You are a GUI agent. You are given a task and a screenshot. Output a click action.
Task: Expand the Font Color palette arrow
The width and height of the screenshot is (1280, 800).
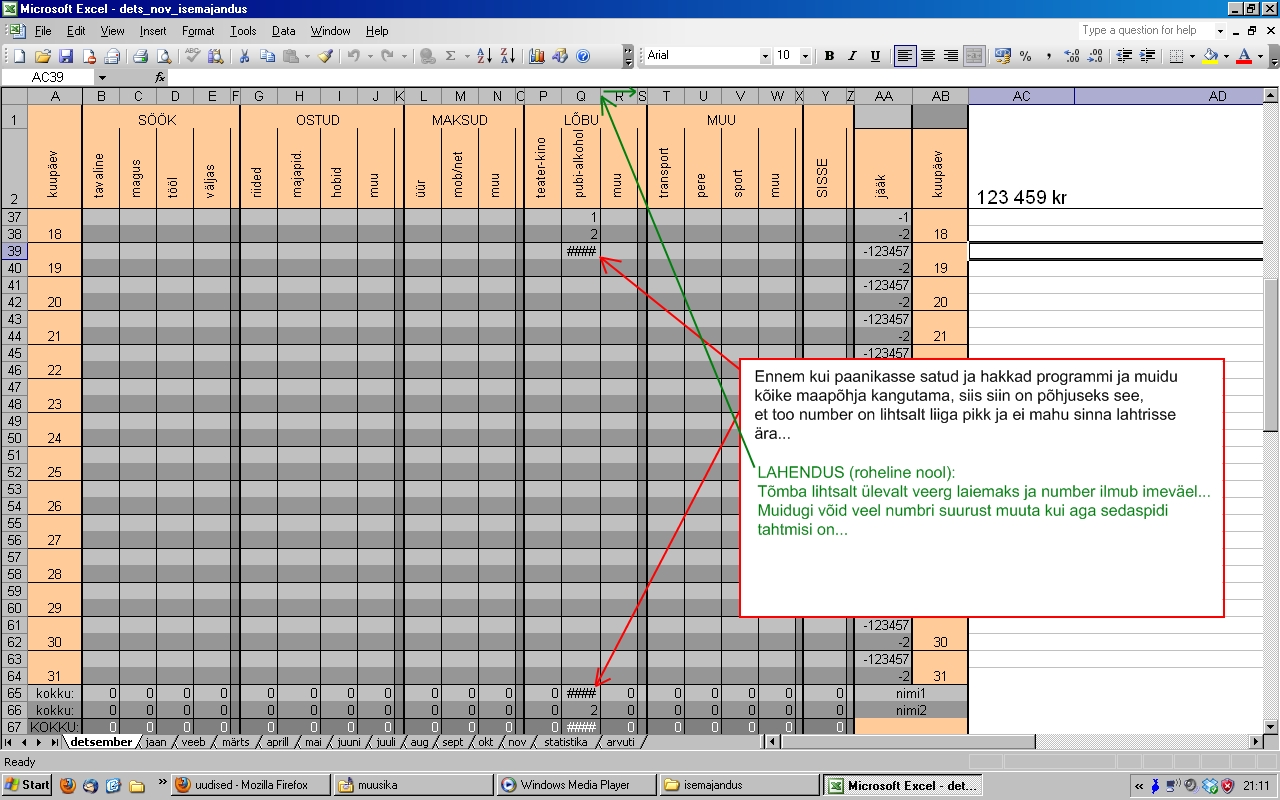[1260, 56]
